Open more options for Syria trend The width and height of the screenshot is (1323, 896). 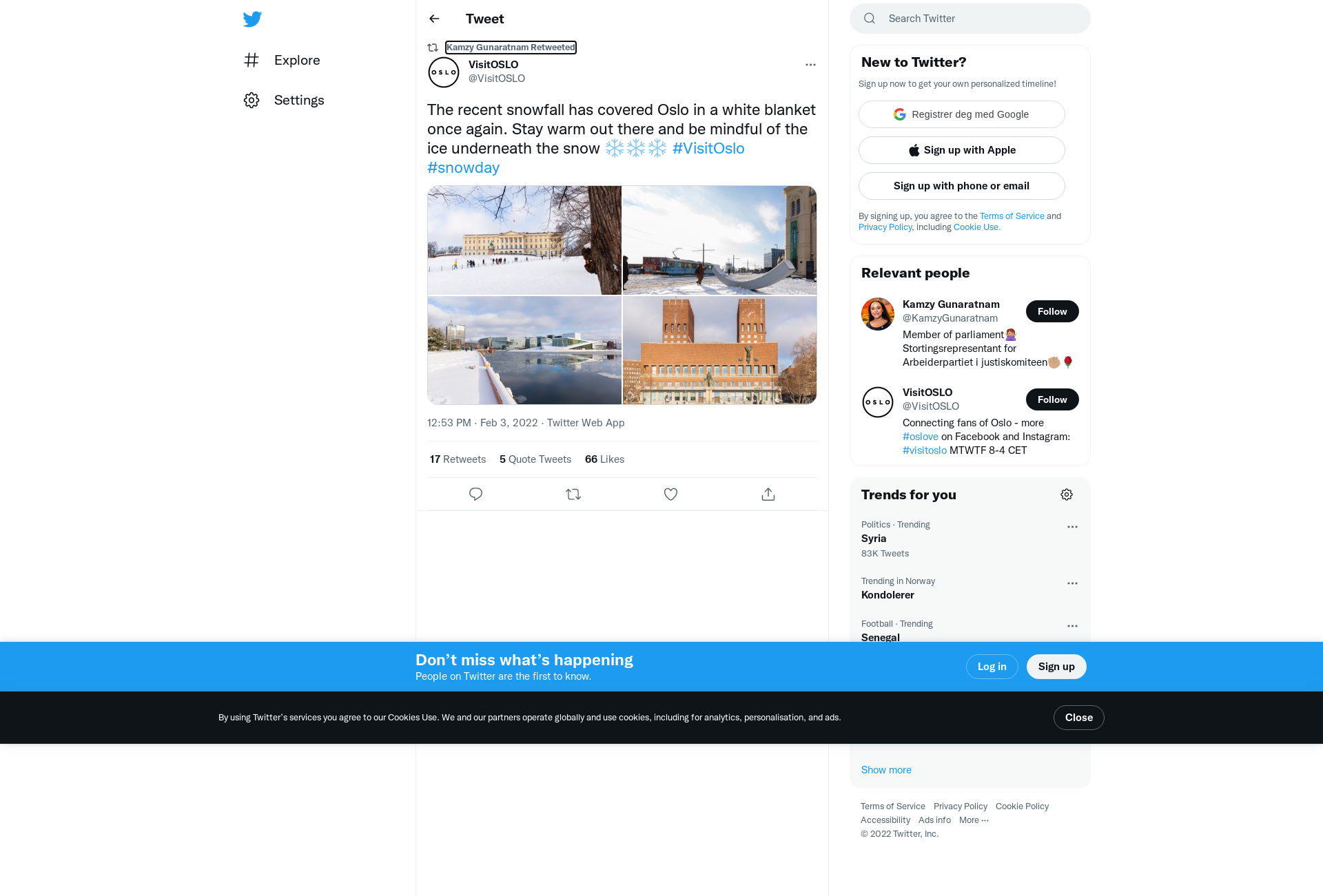(x=1072, y=528)
